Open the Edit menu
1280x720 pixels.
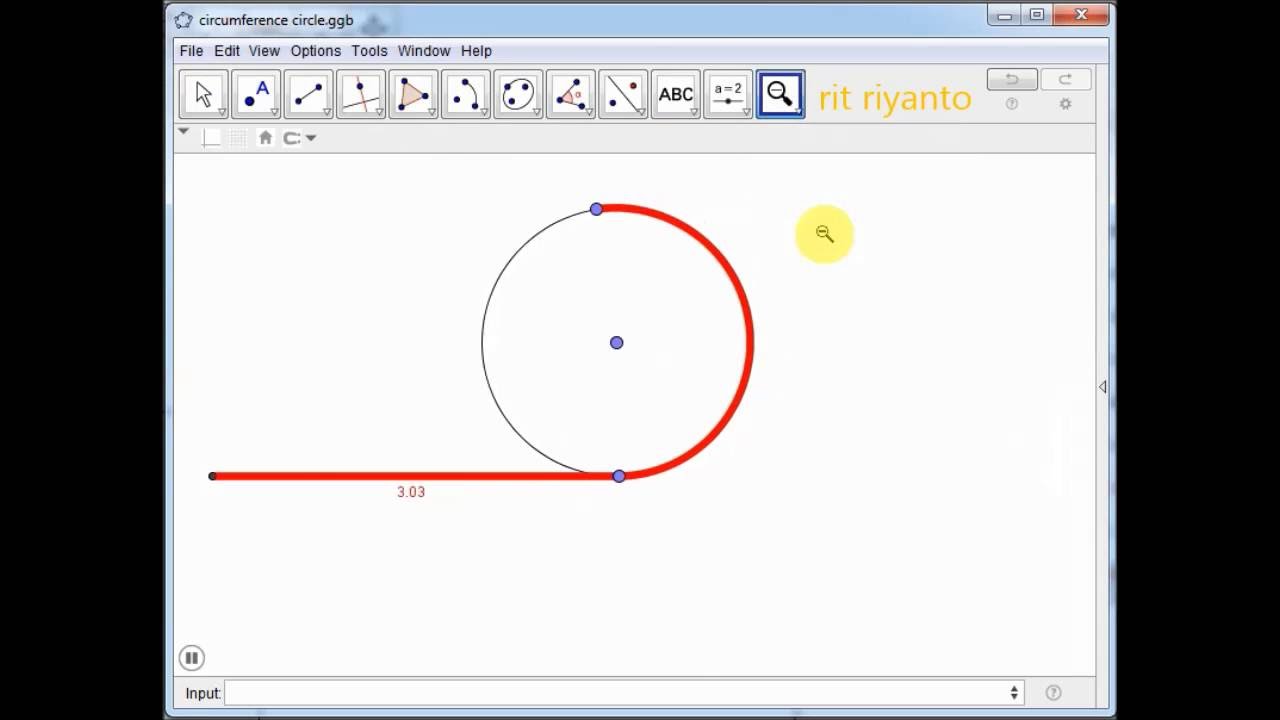pyautogui.click(x=227, y=51)
